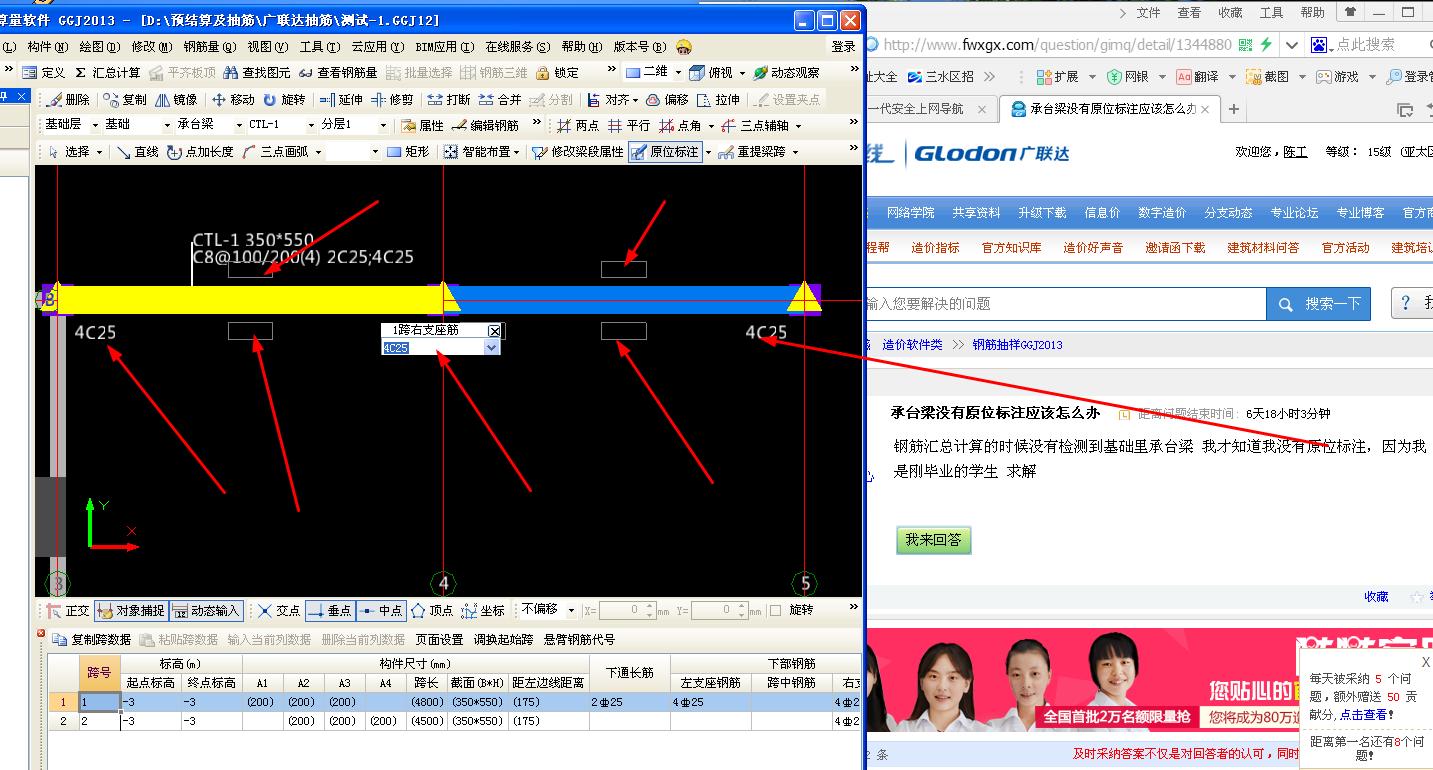Select the 复制 copy tool
1433x770 pixels.
(x=124, y=100)
